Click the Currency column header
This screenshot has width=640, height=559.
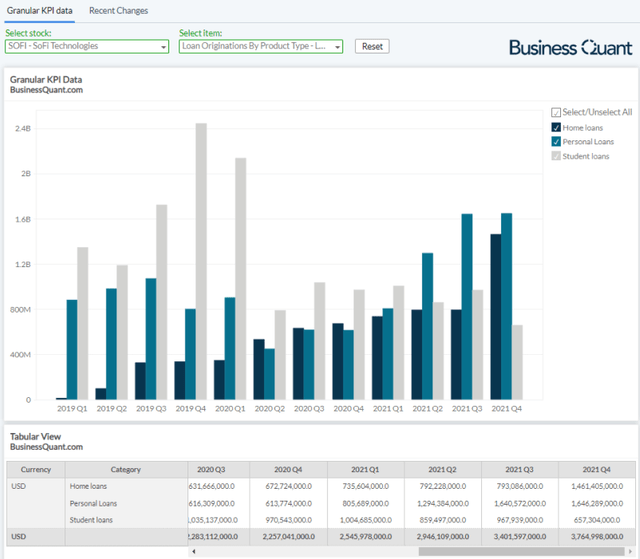[x=36, y=470]
